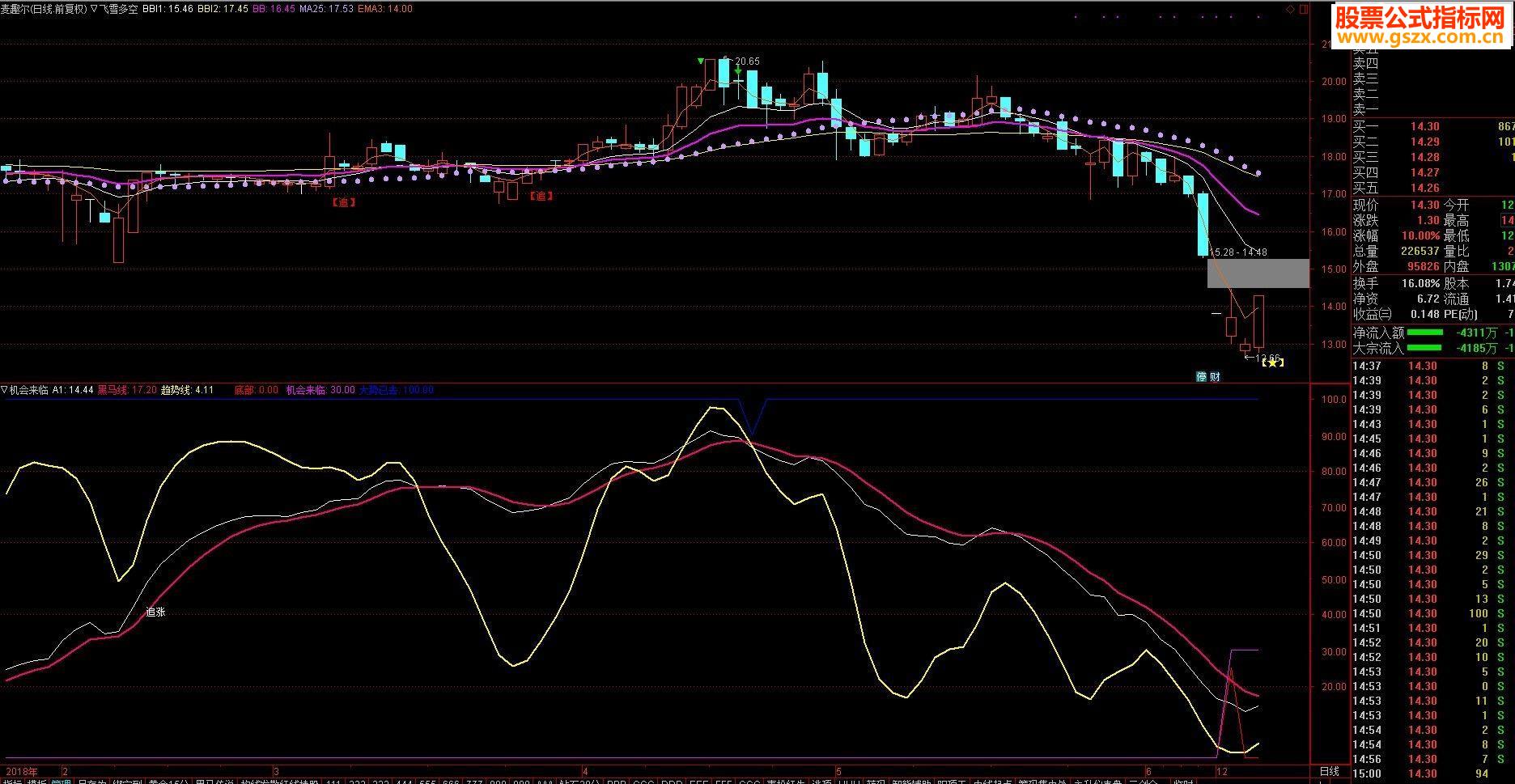Click the MA25: 17.53 legend value

(x=326, y=9)
